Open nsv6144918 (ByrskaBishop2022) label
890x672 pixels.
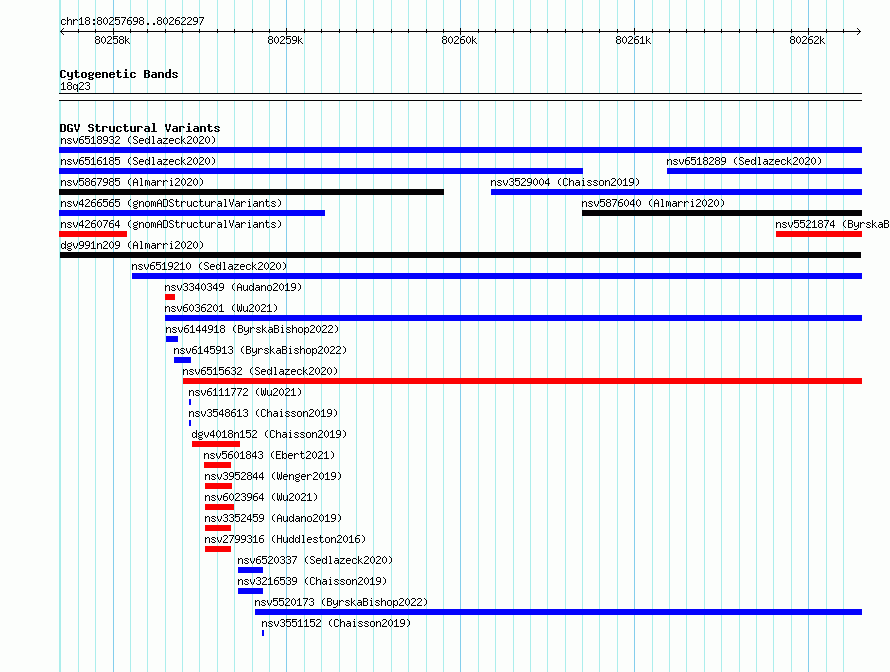[252, 329]
